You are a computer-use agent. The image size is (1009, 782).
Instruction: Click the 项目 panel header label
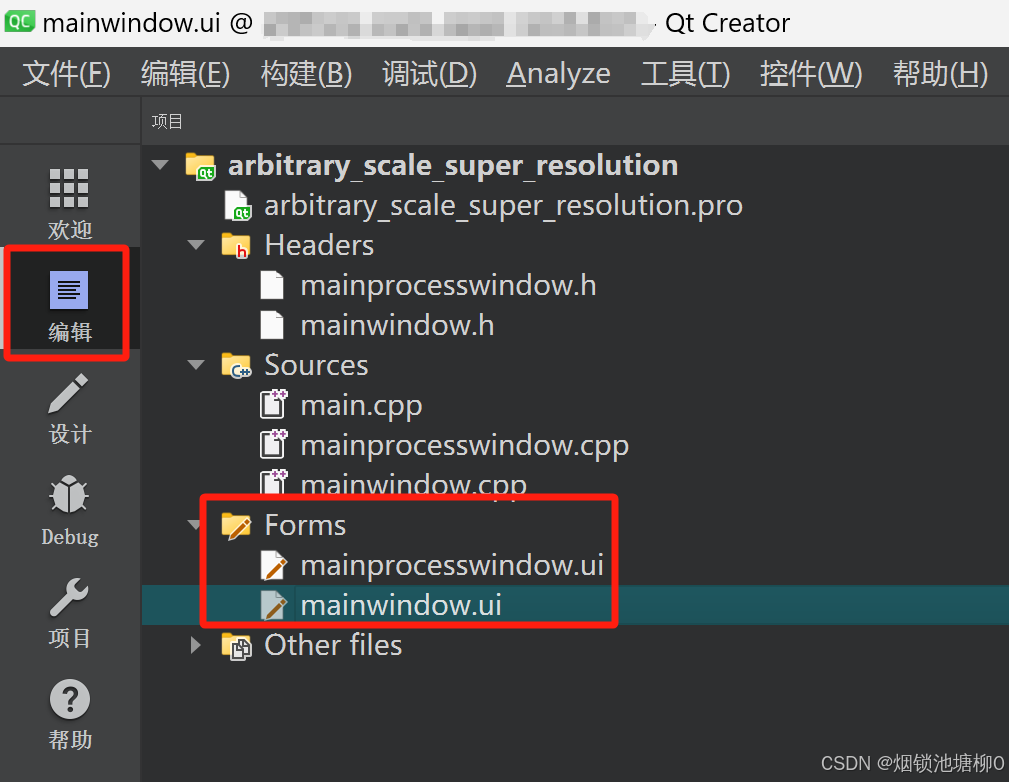click(167, 121)
